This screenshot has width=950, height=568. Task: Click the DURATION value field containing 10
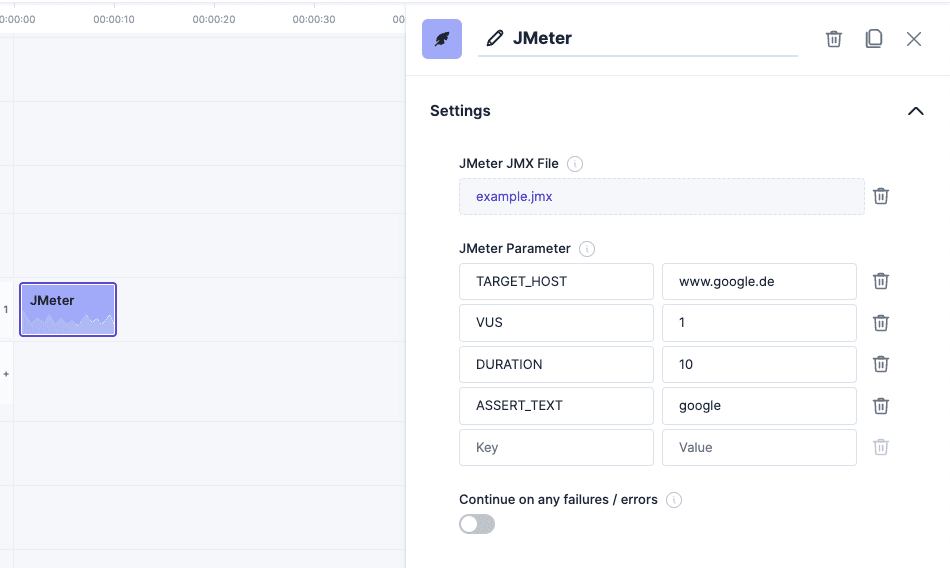click(759, 364)
